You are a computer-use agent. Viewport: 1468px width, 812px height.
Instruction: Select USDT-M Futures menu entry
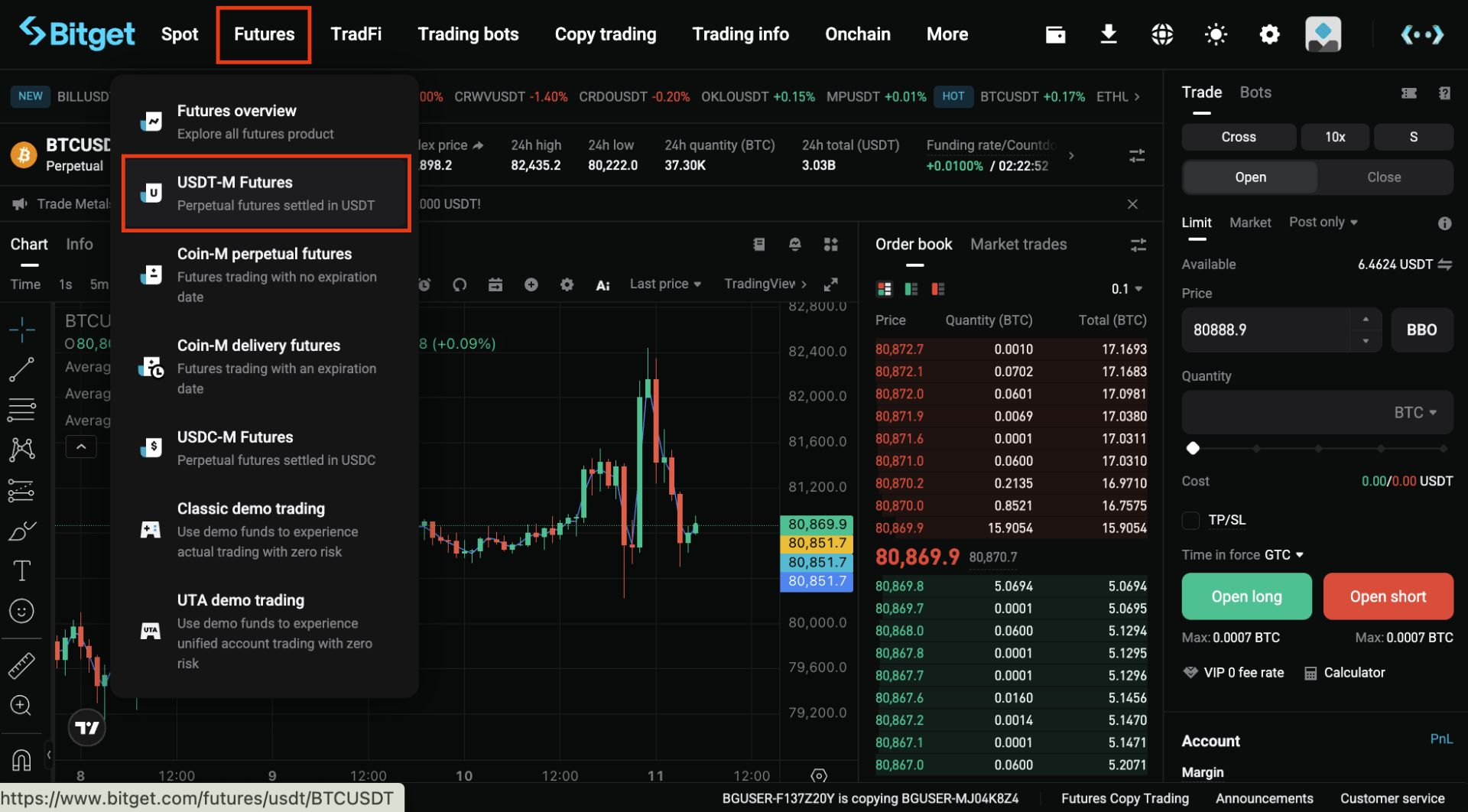[266, 193]
